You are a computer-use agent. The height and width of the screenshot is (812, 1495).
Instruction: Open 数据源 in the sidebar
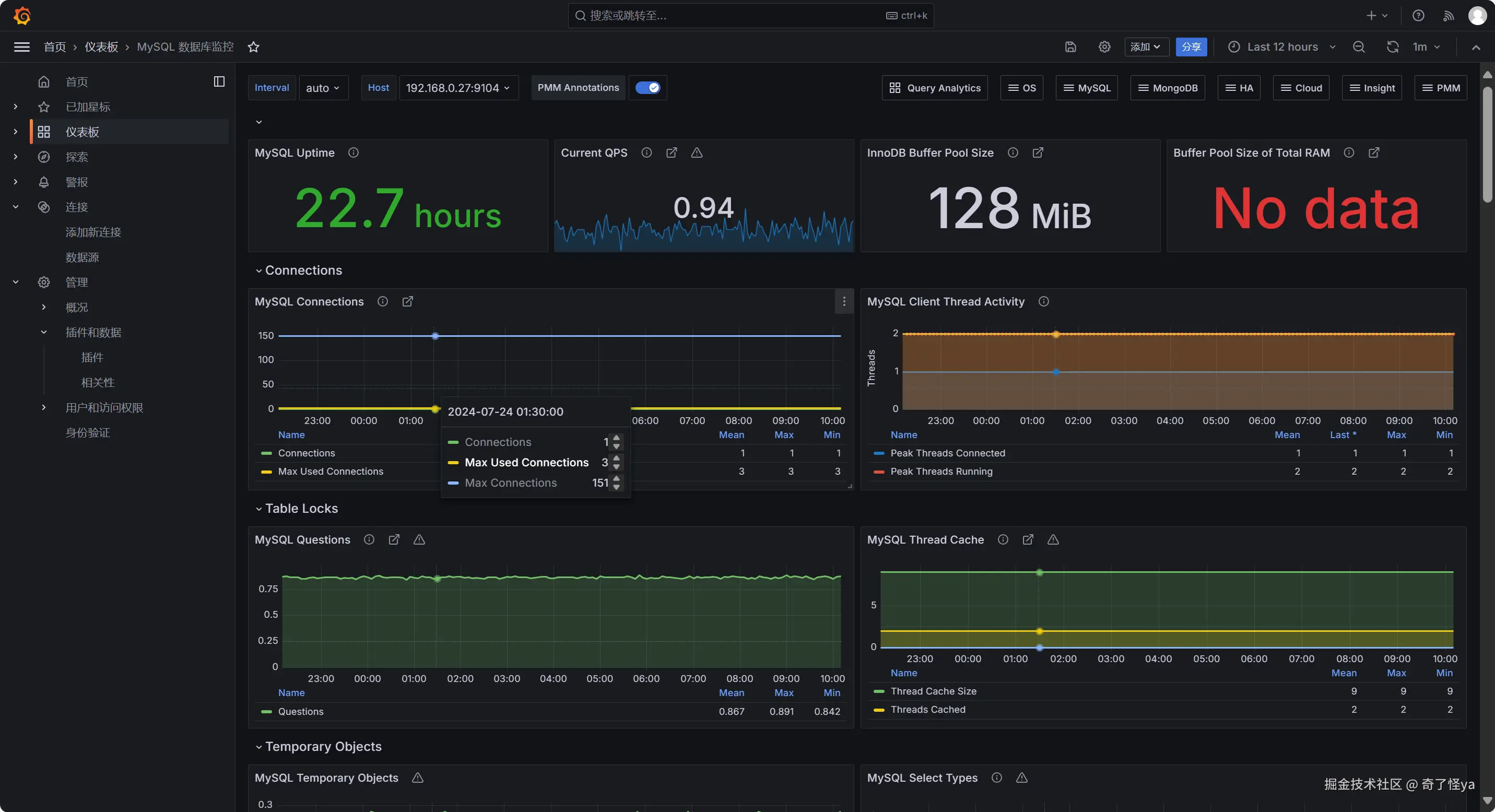pos(82,257)
